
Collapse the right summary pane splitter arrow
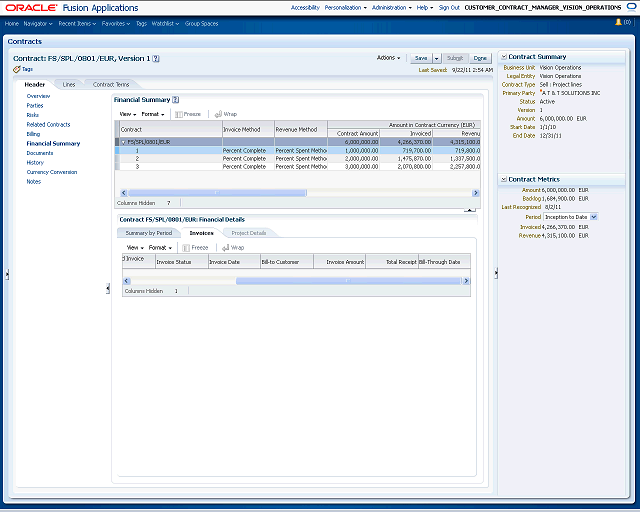(x=496, y=273)
